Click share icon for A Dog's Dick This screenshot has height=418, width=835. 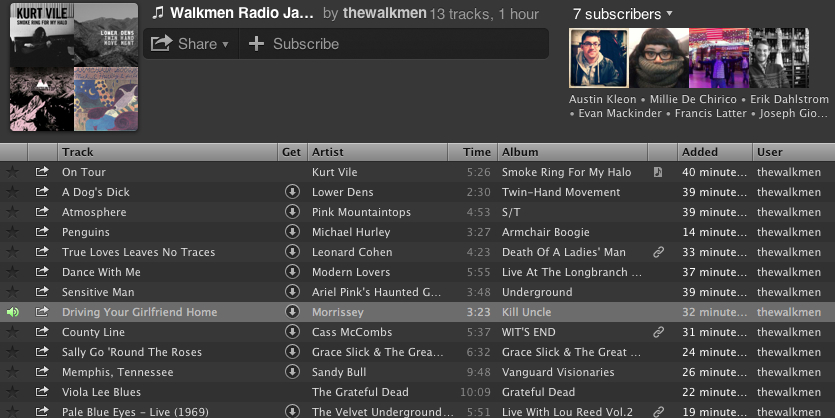pos(42,191)
